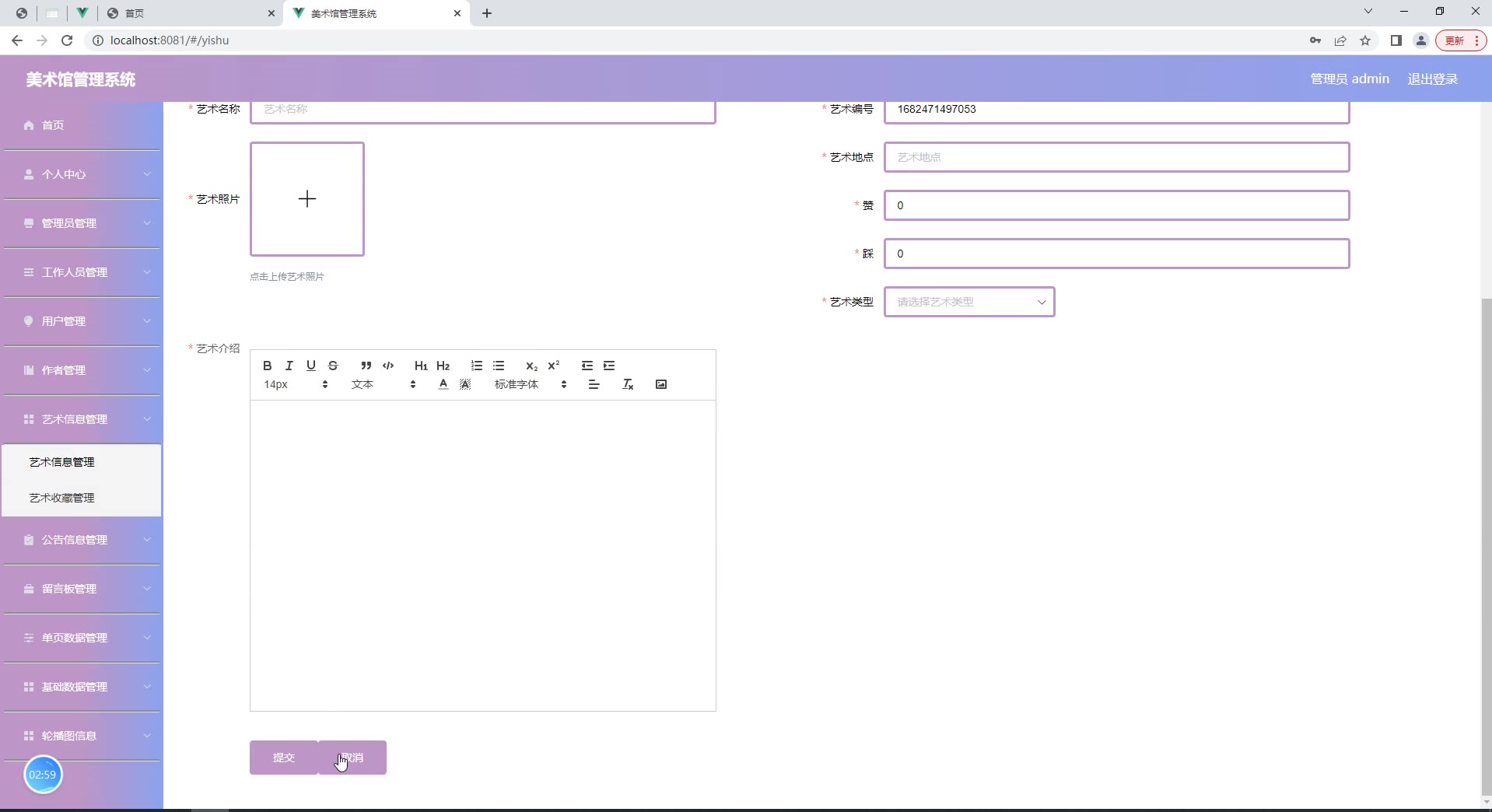
Task: Expand the 轮播图信息 sidebar menu
Action: [82, 736]
